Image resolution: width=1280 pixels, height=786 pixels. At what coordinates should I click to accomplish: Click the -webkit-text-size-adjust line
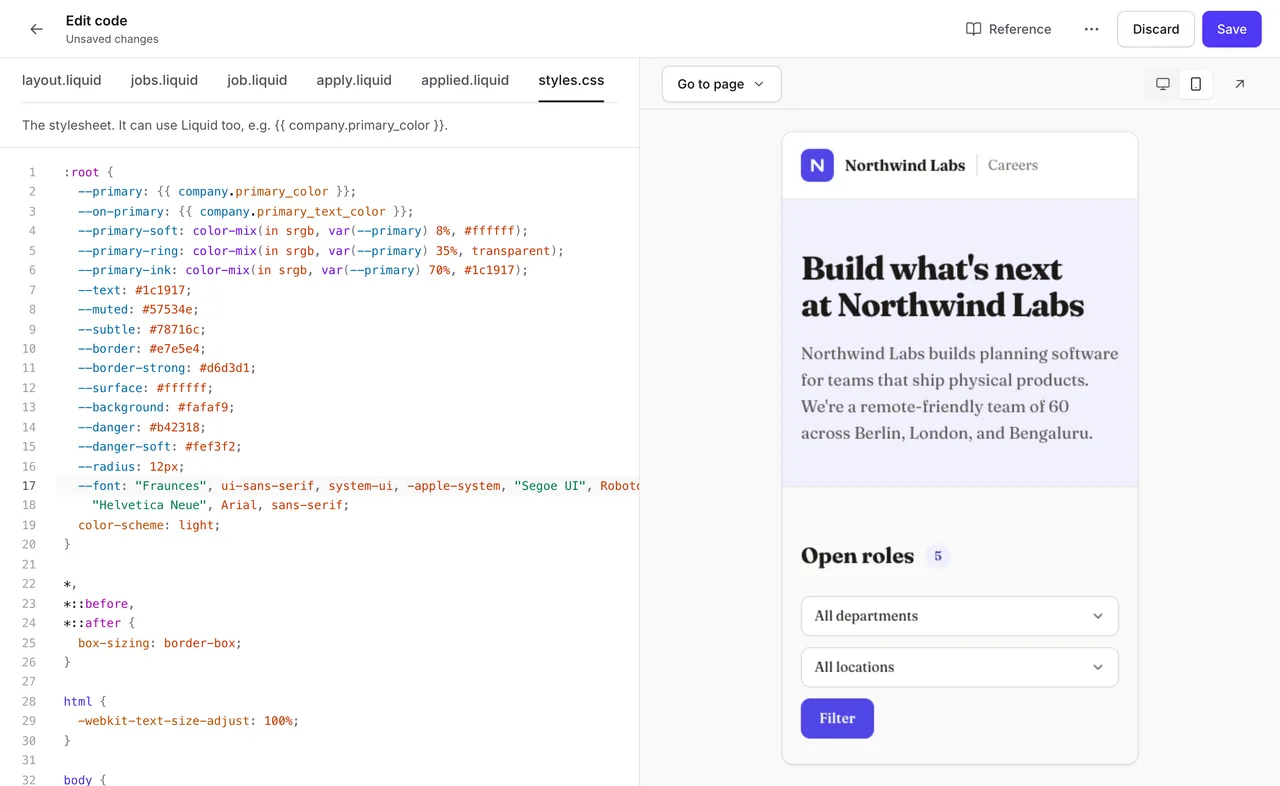188,721
